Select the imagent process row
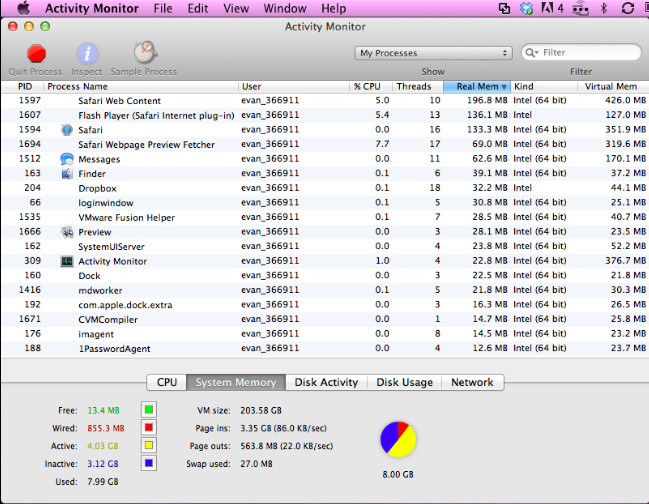The height and width of the screenshot is (504, 649). point(324,334)
